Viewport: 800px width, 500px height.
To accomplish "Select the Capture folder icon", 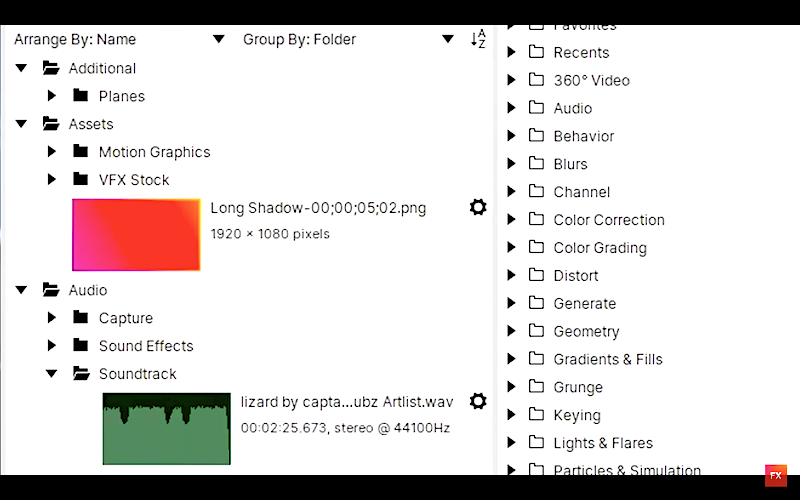I will (81, 317).
